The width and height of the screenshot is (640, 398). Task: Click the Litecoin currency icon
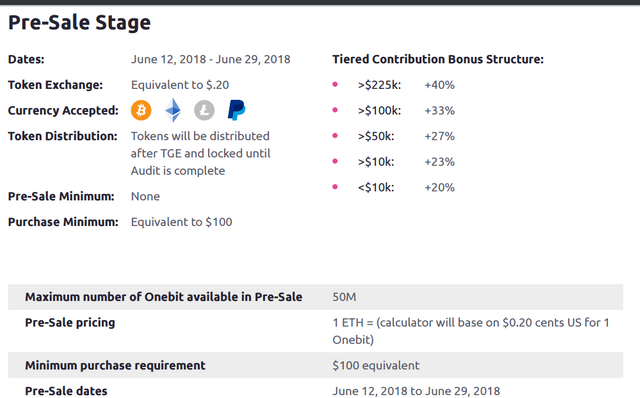pos(204,110)
